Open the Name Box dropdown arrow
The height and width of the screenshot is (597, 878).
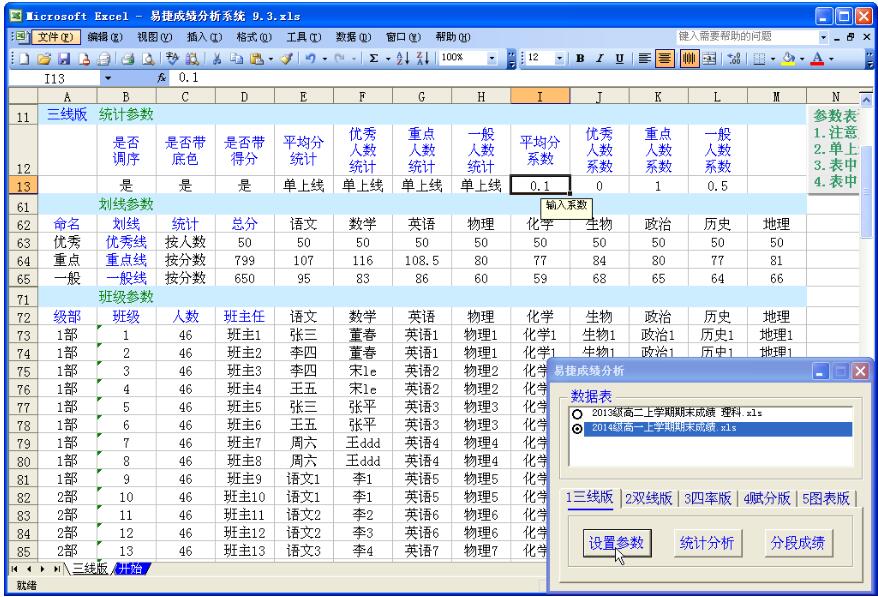pos(108,78)
